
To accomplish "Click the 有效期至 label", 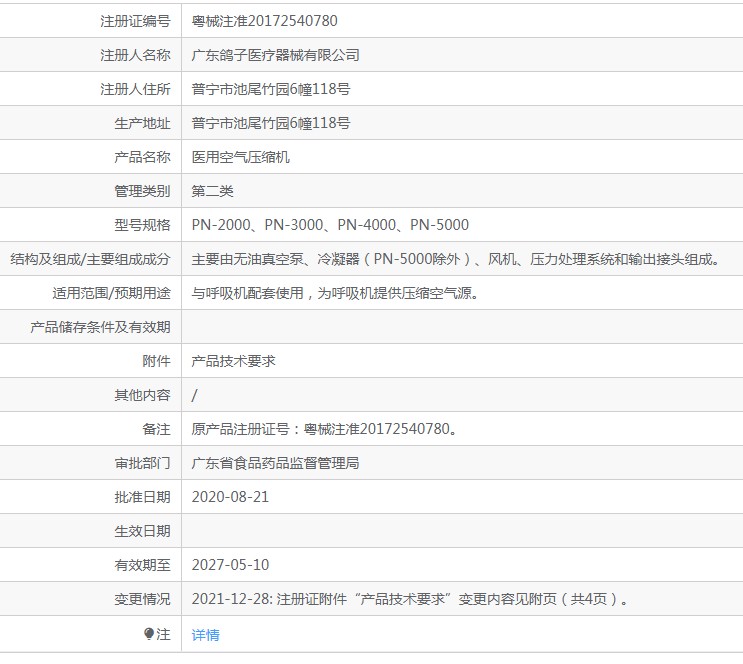I will click(142, 565).
